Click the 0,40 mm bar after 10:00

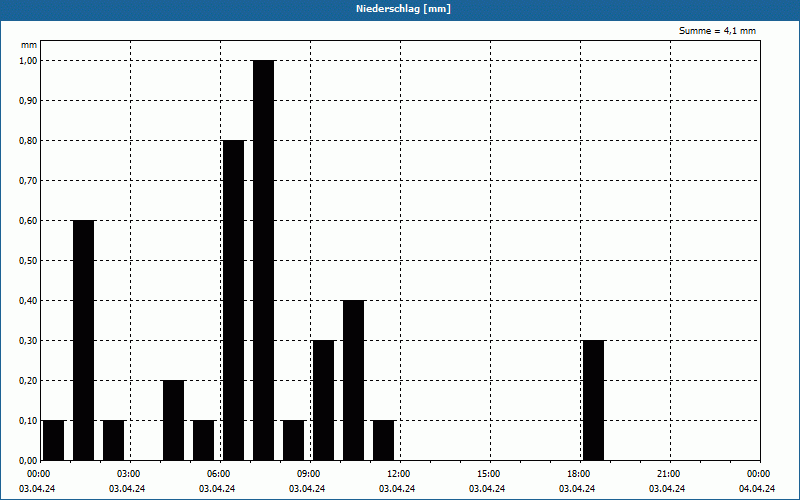tap(354, 381)
